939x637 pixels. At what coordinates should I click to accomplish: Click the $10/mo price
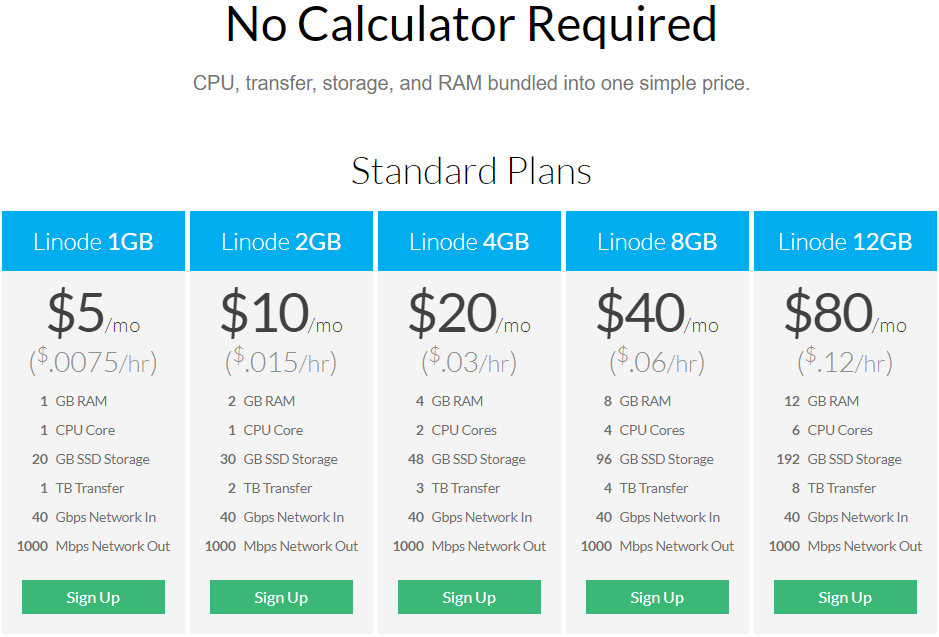coord(281,314)
